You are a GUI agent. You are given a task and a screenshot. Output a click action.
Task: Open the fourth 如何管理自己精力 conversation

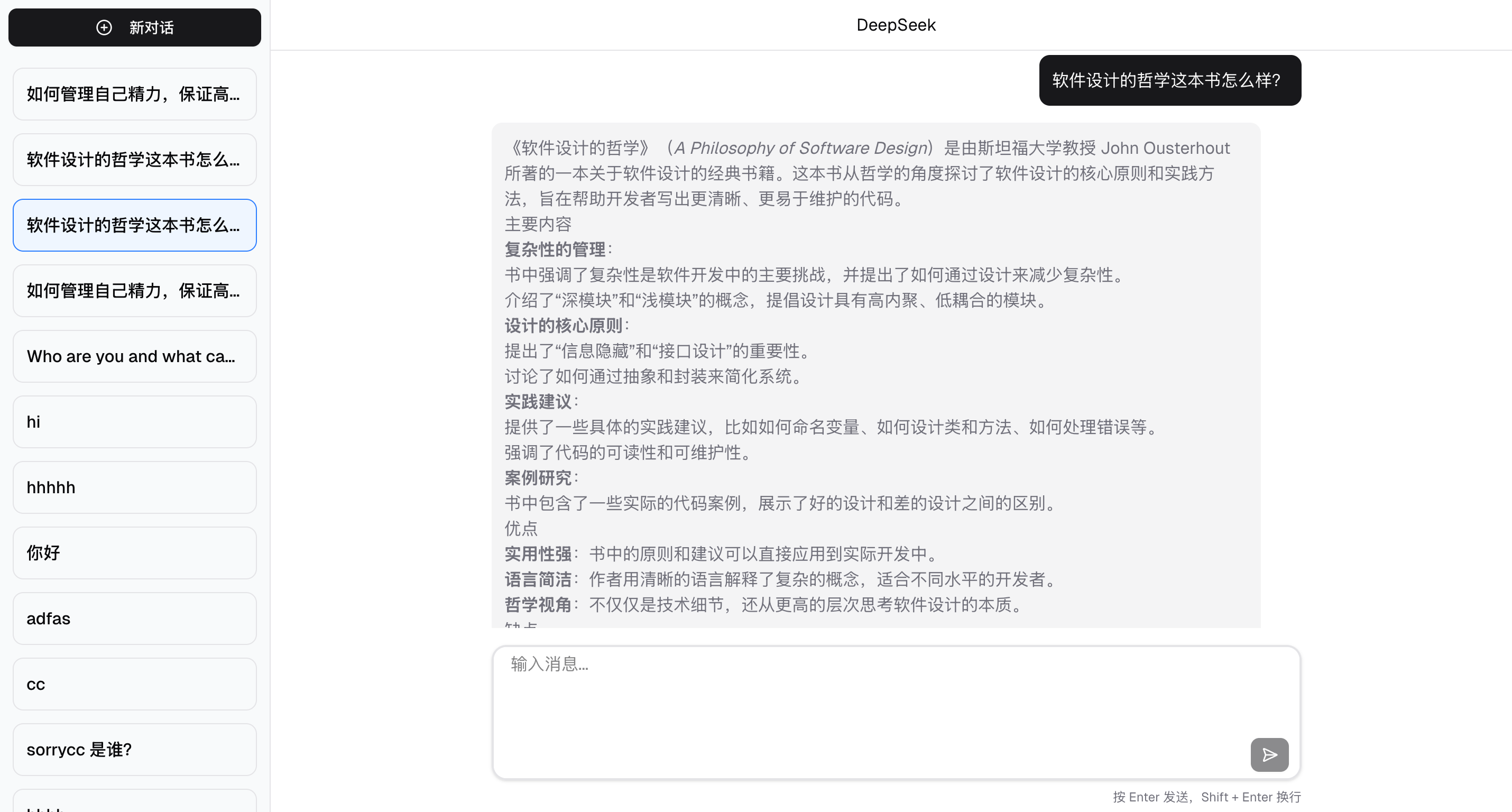point(134,291)
